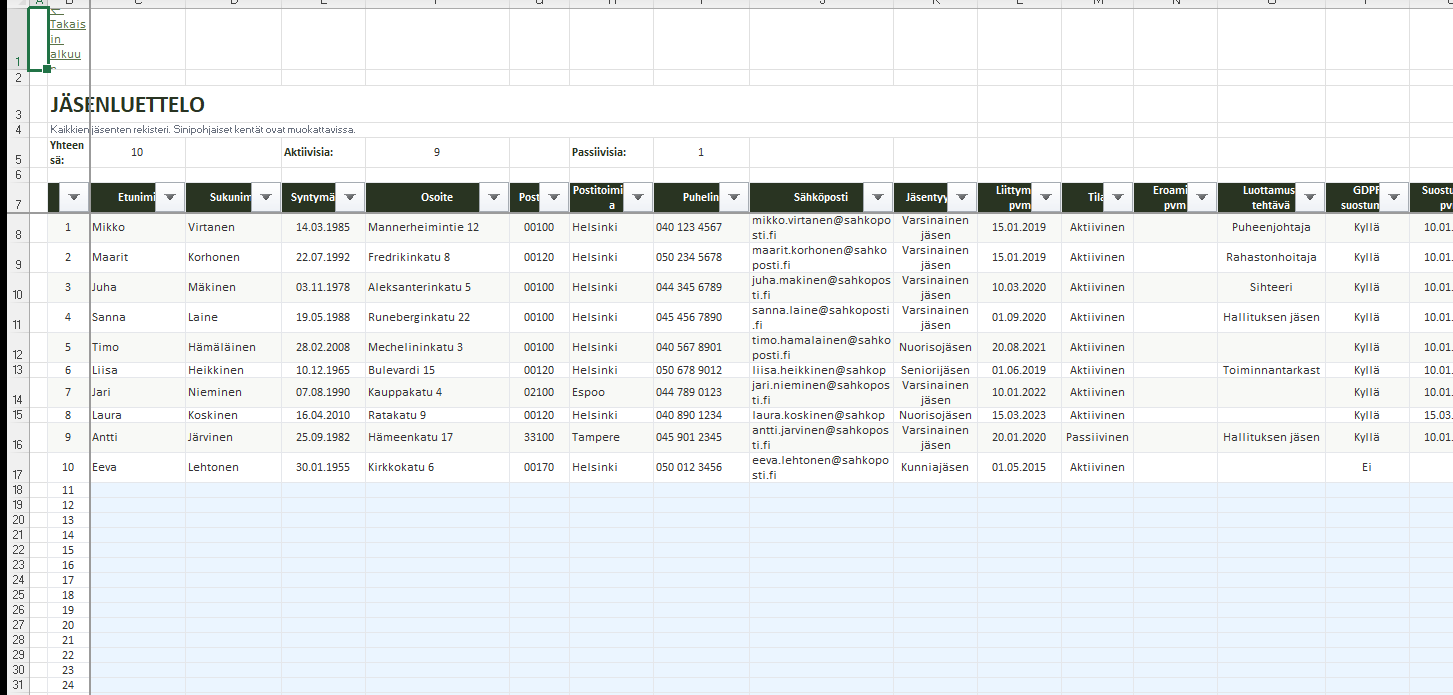
Task: Follow the 'Takaisin alkuun' hyperlink
Action: coord(66,39)
